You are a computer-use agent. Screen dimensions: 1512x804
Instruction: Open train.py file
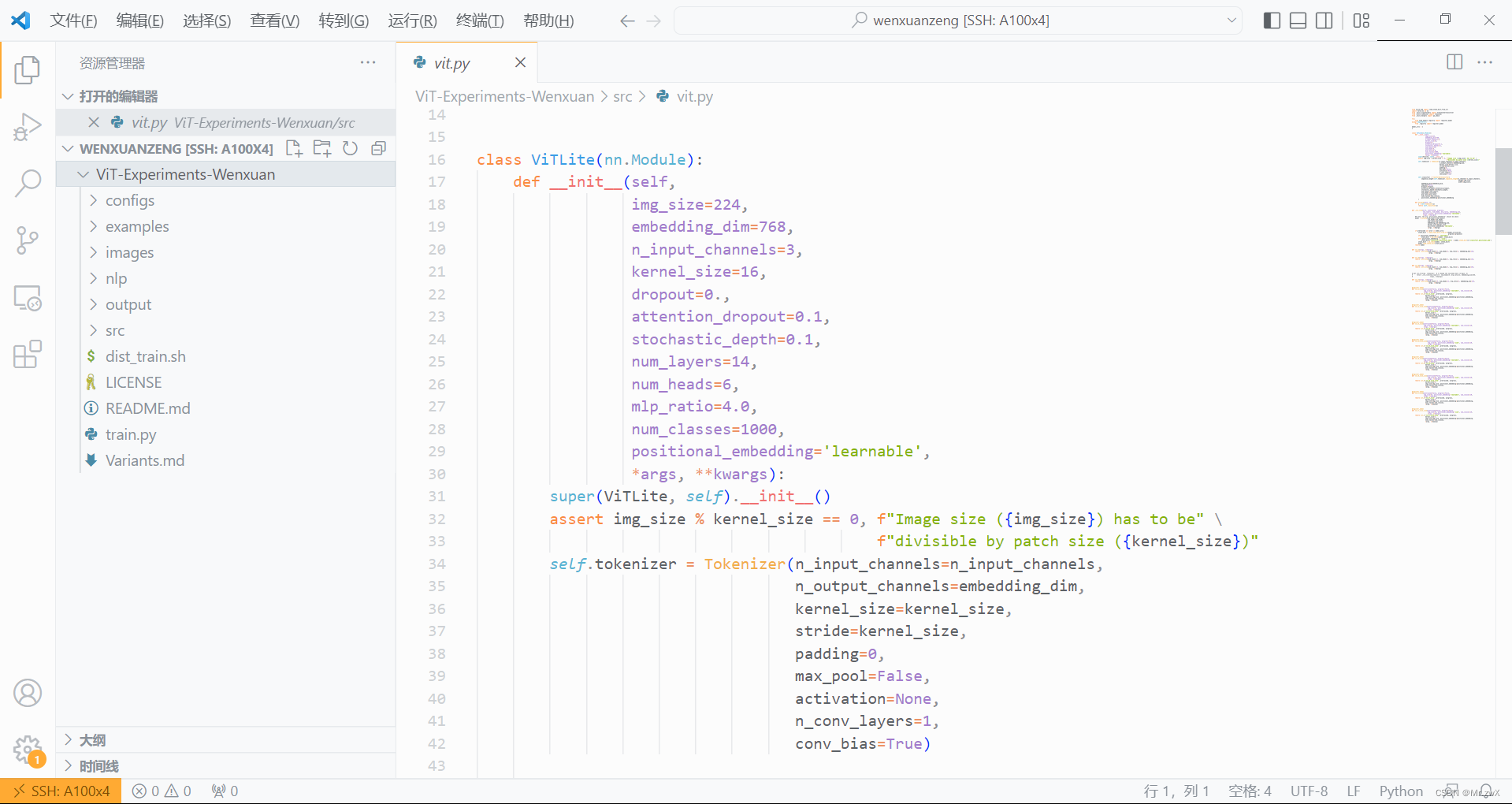[131, 434]
